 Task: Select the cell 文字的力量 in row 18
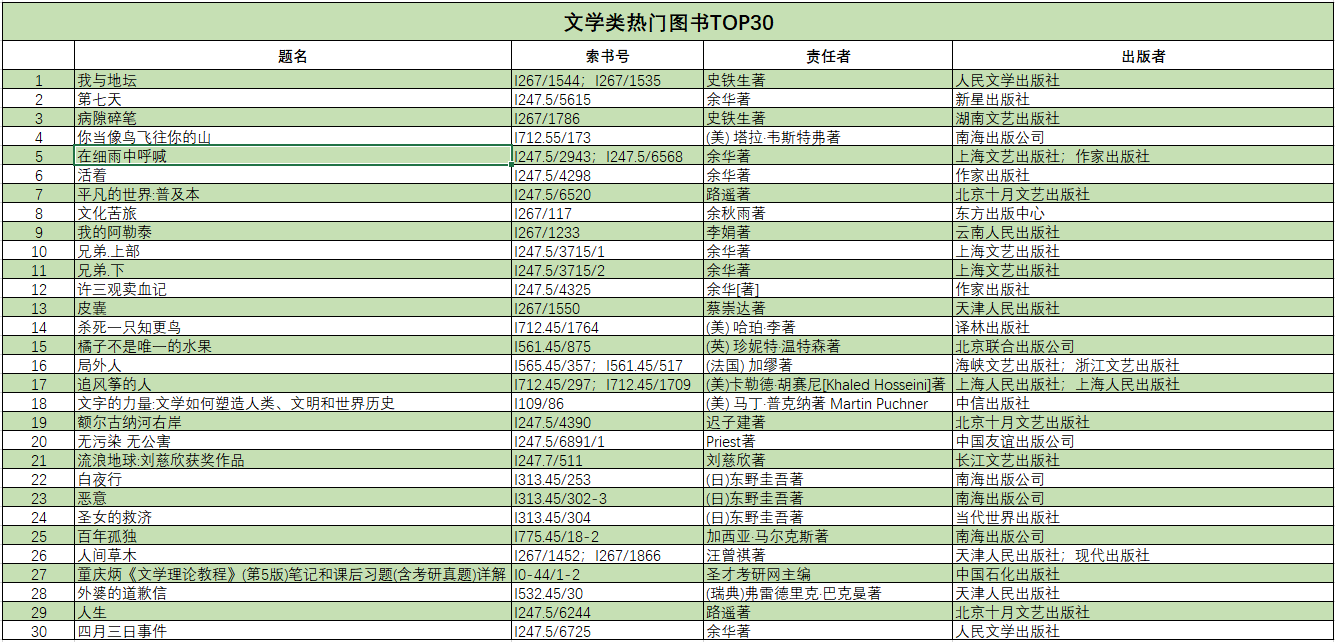coord(293,404)
